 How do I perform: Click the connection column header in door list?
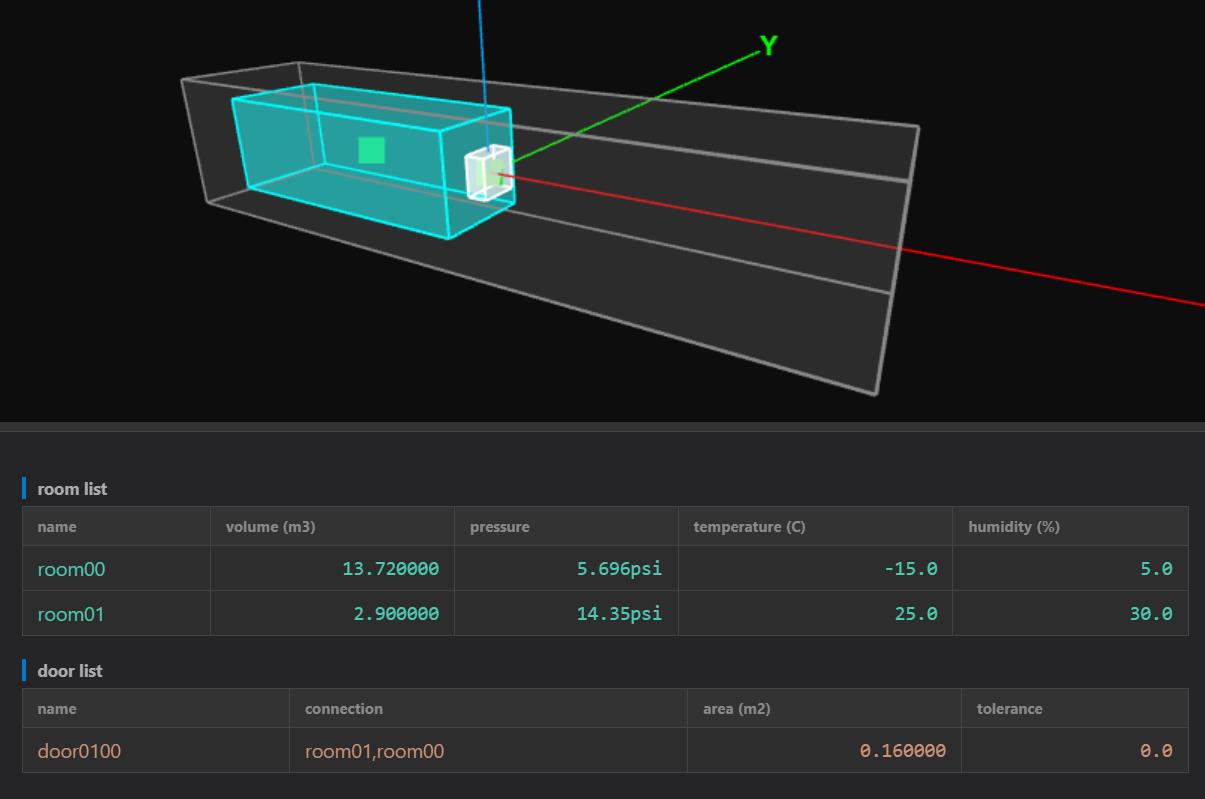pos(343,709)
